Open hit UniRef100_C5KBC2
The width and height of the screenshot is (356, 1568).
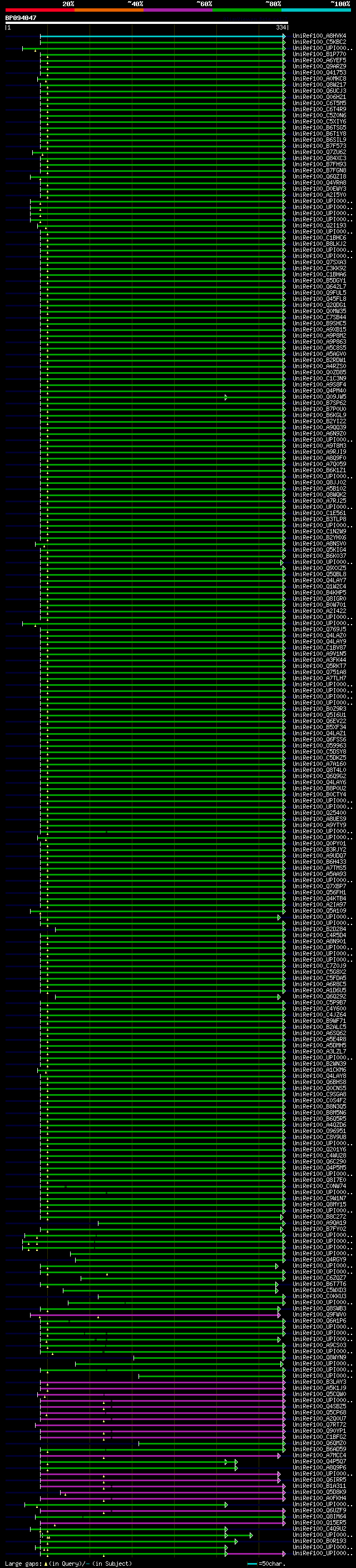tap(319, 42)
